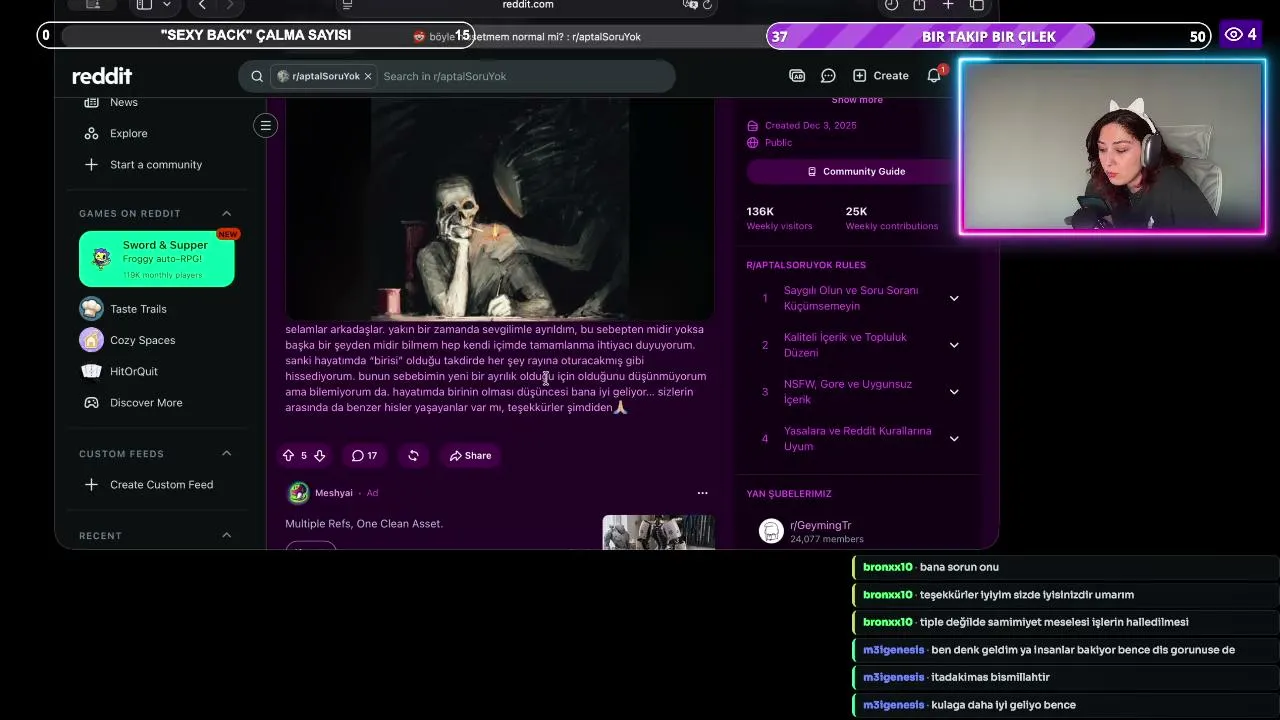This screenshot has width=1280, height=720.
Task: Click the Cozy Spaces game icon
Action: coord(91,340)
